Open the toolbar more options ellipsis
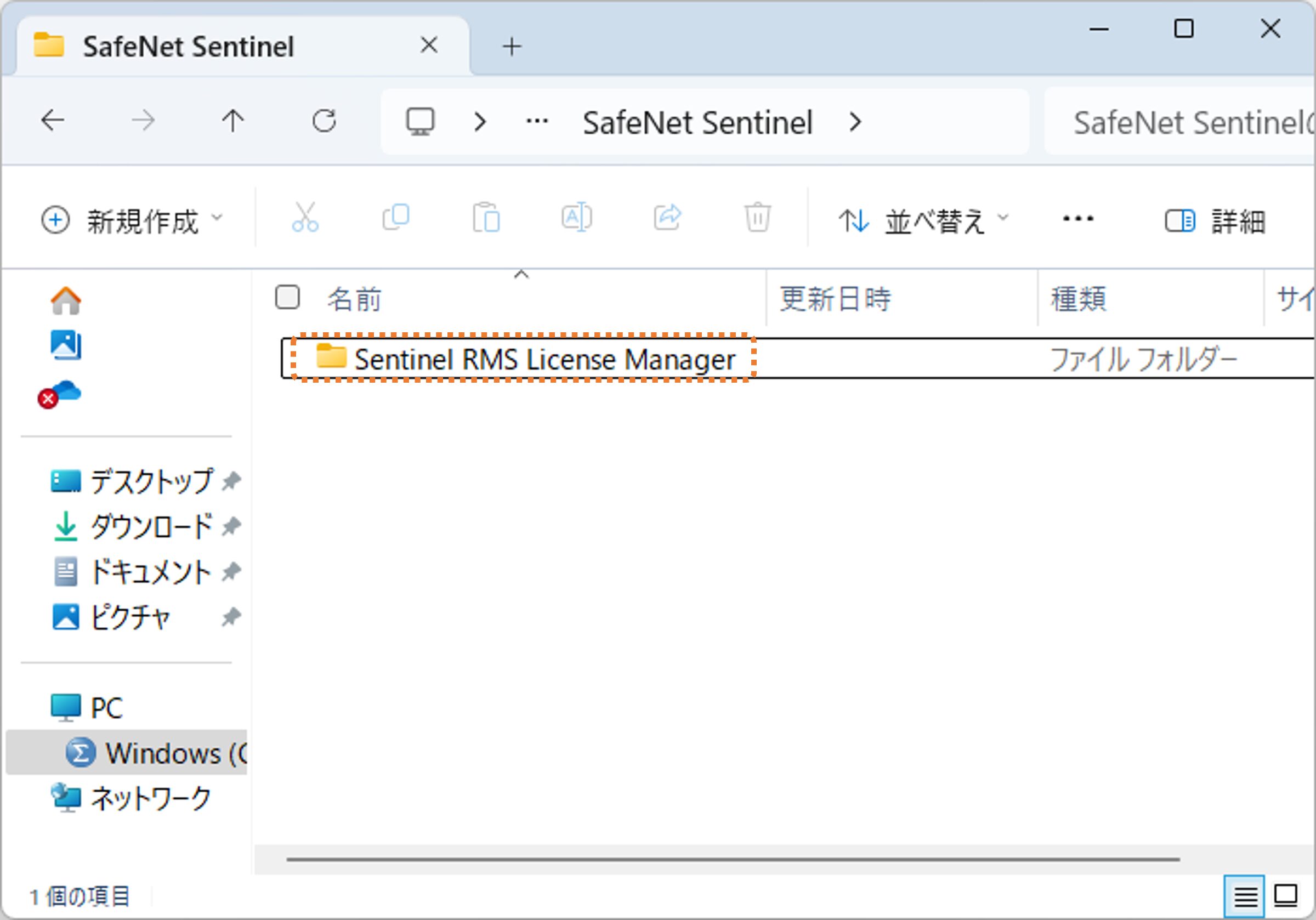Viewport: 1316px width, 920px height. (x=1078, y=219)
